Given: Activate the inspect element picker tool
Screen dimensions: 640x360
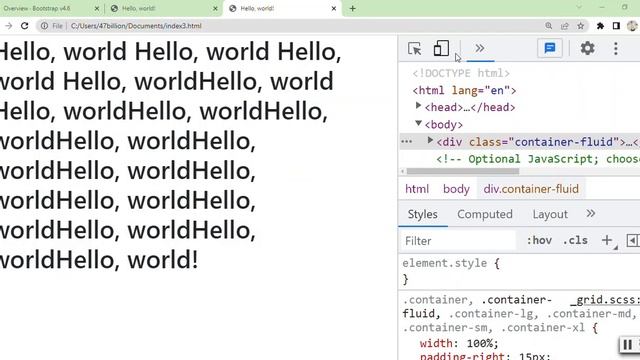Looking at the screenshot, I should click(x=415, y=49).
